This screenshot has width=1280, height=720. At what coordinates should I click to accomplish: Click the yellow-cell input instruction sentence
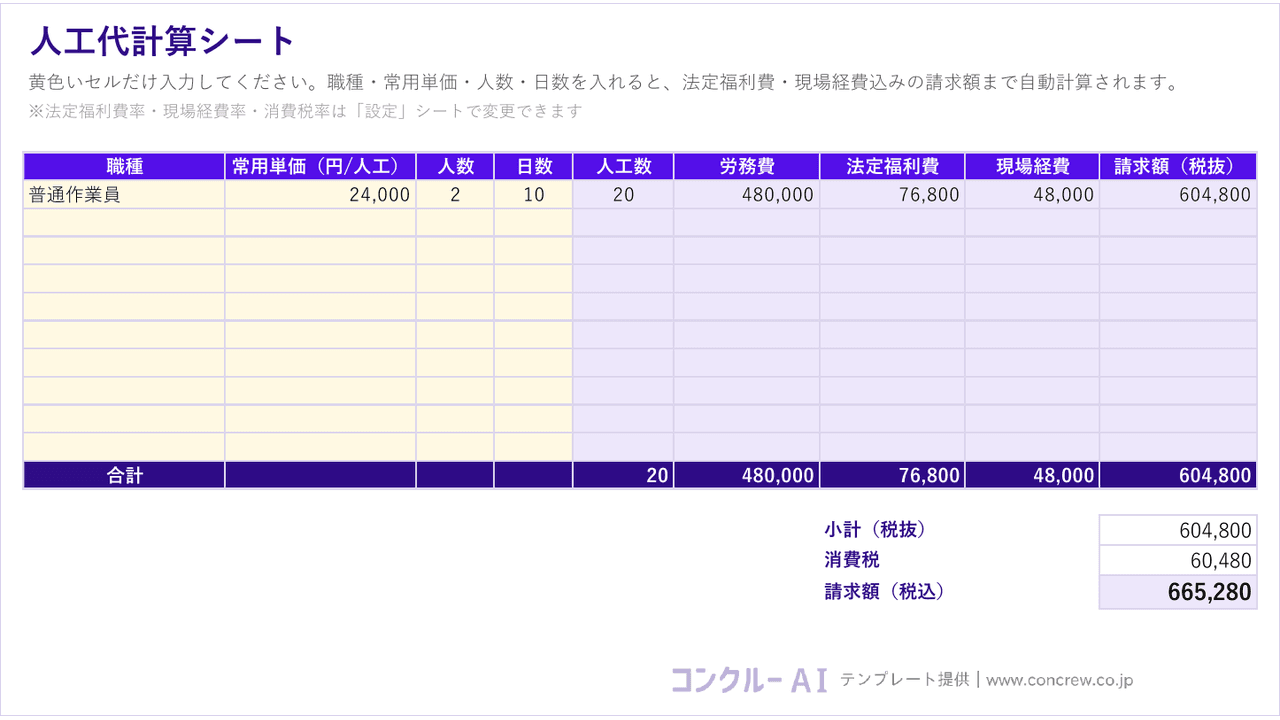(x=604, y=83)
